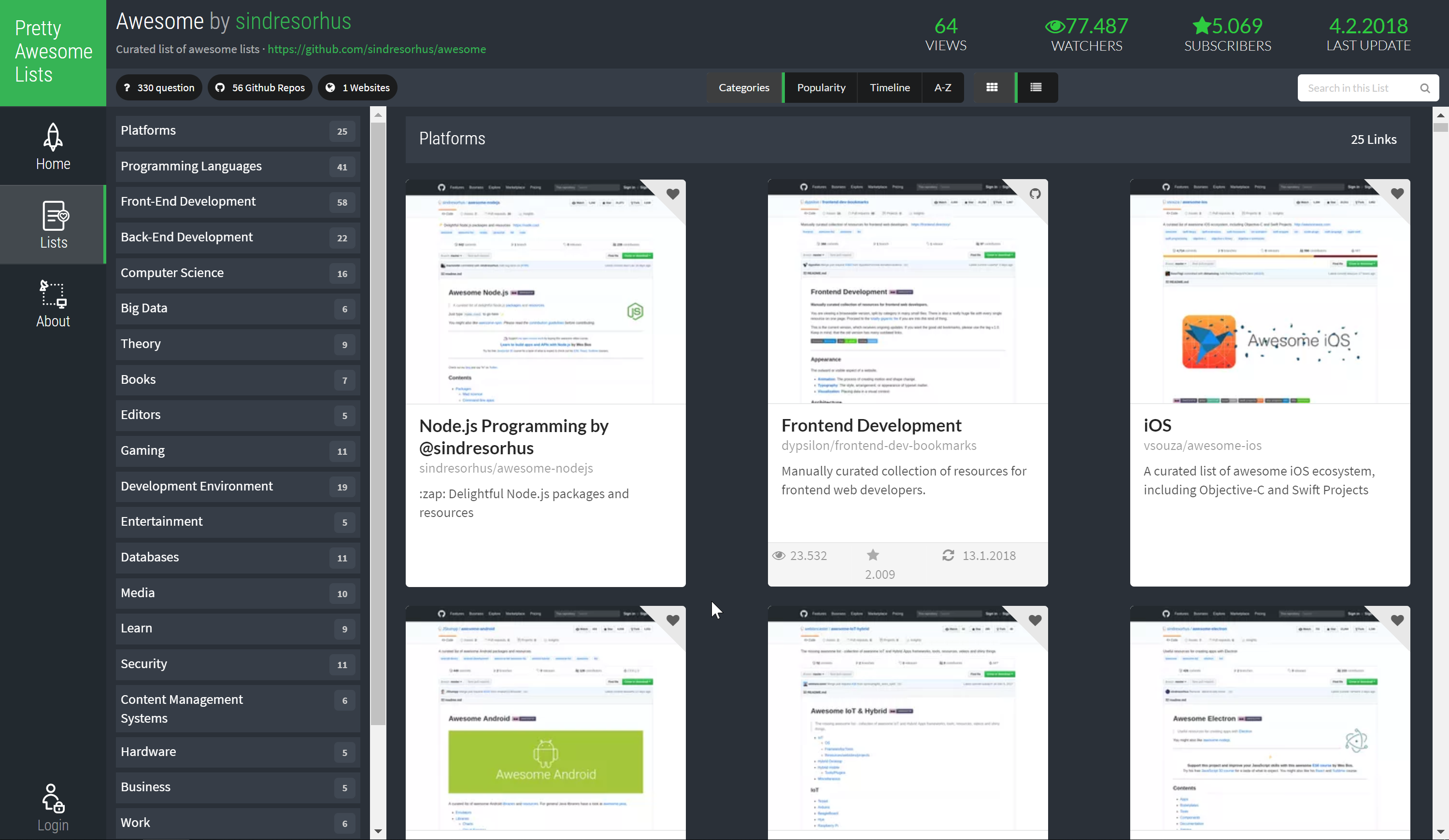The height and width of the screenshot is (840, 1449).
Task: Select the Programming Languages category
Action: pos(238,167)
